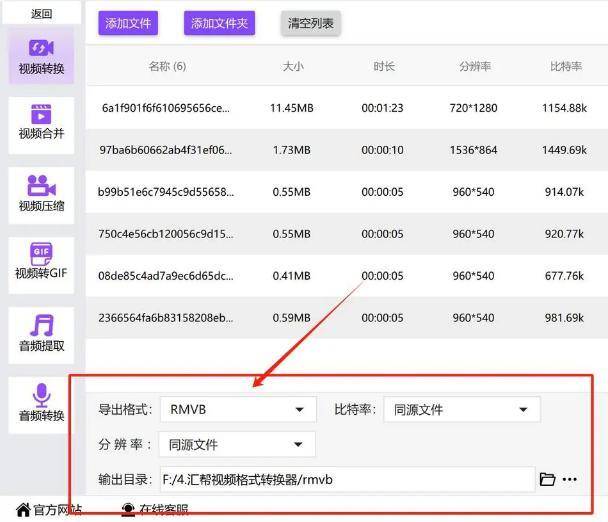Viewport: 608px width, 522px height.
Task: Open the 音频提取 audio extraction icon
Action: tap(41, 325)
